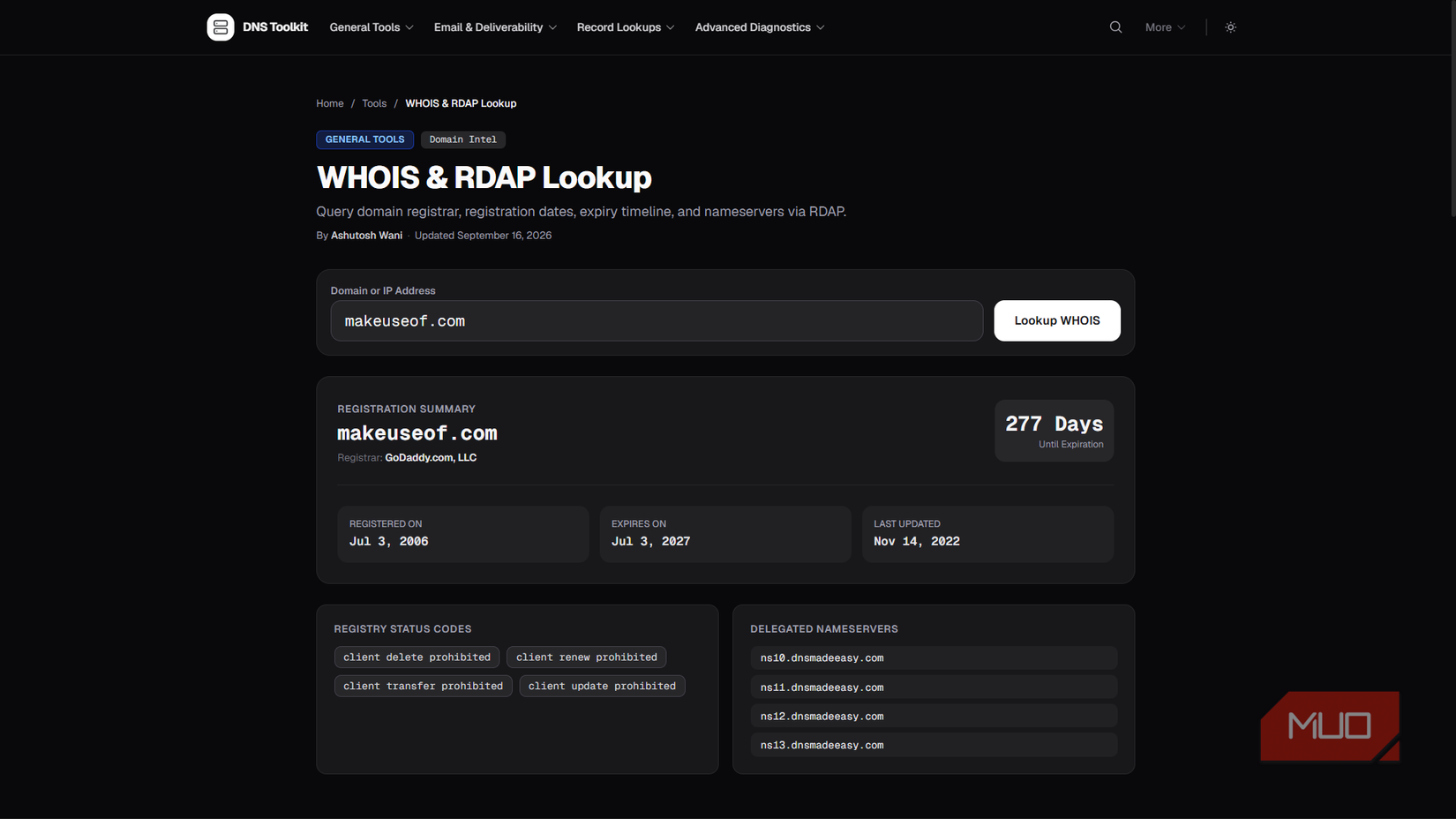
Task: Click the REGISTRY STATUS CODES heading
Action: click(402, 629)
